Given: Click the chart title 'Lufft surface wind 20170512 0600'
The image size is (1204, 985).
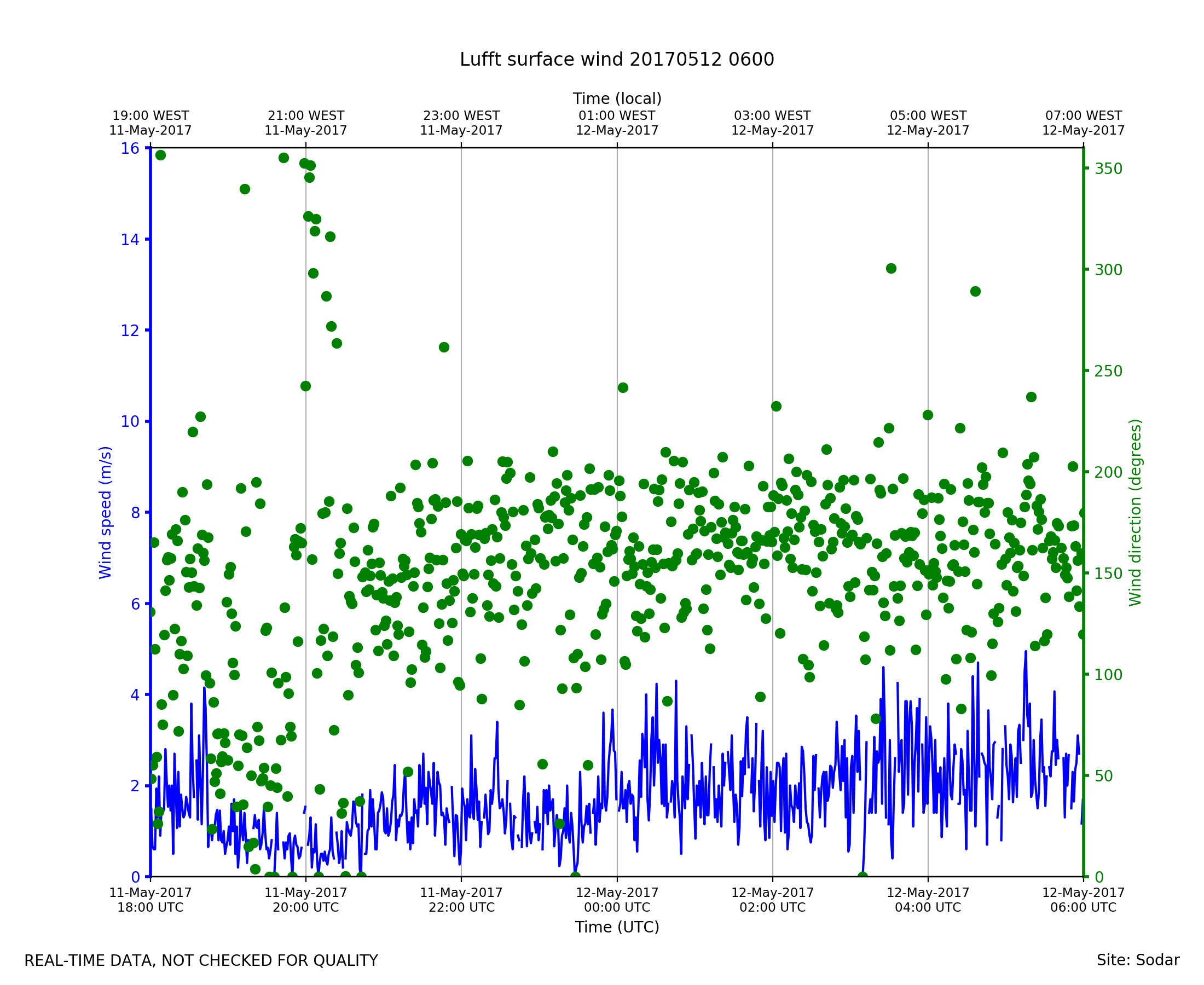Looking at the screenshot, I should click(x=617, y=60).
